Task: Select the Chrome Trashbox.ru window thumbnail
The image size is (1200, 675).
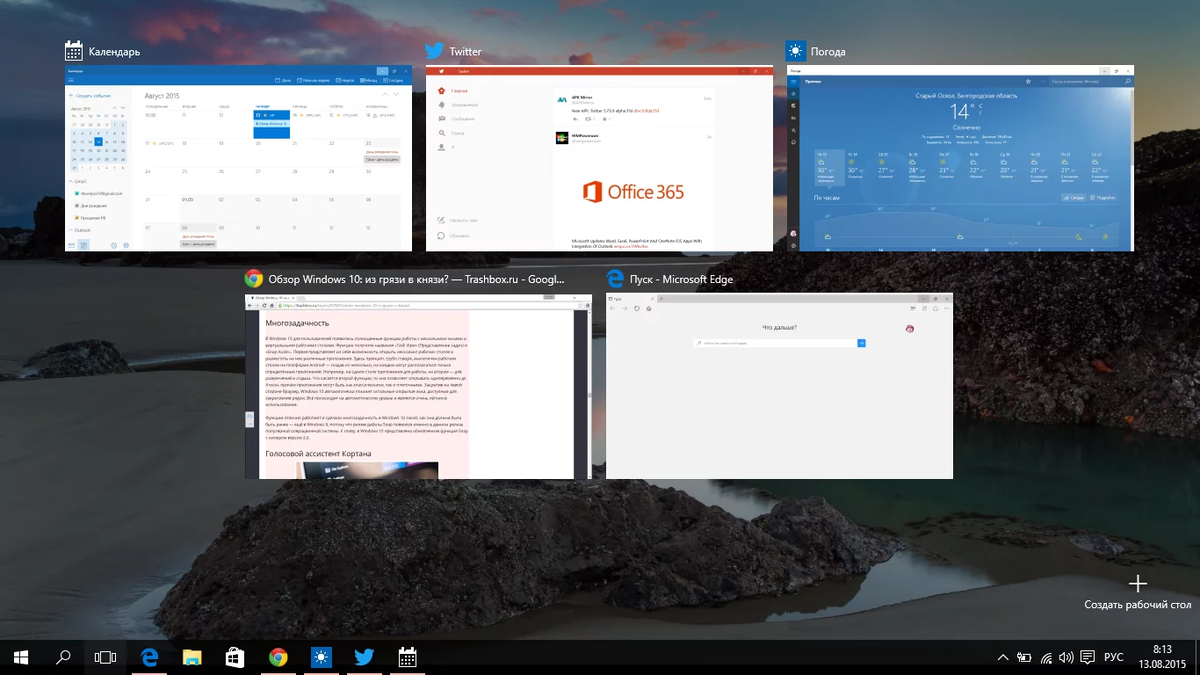Action: click(x=418, y=386)
